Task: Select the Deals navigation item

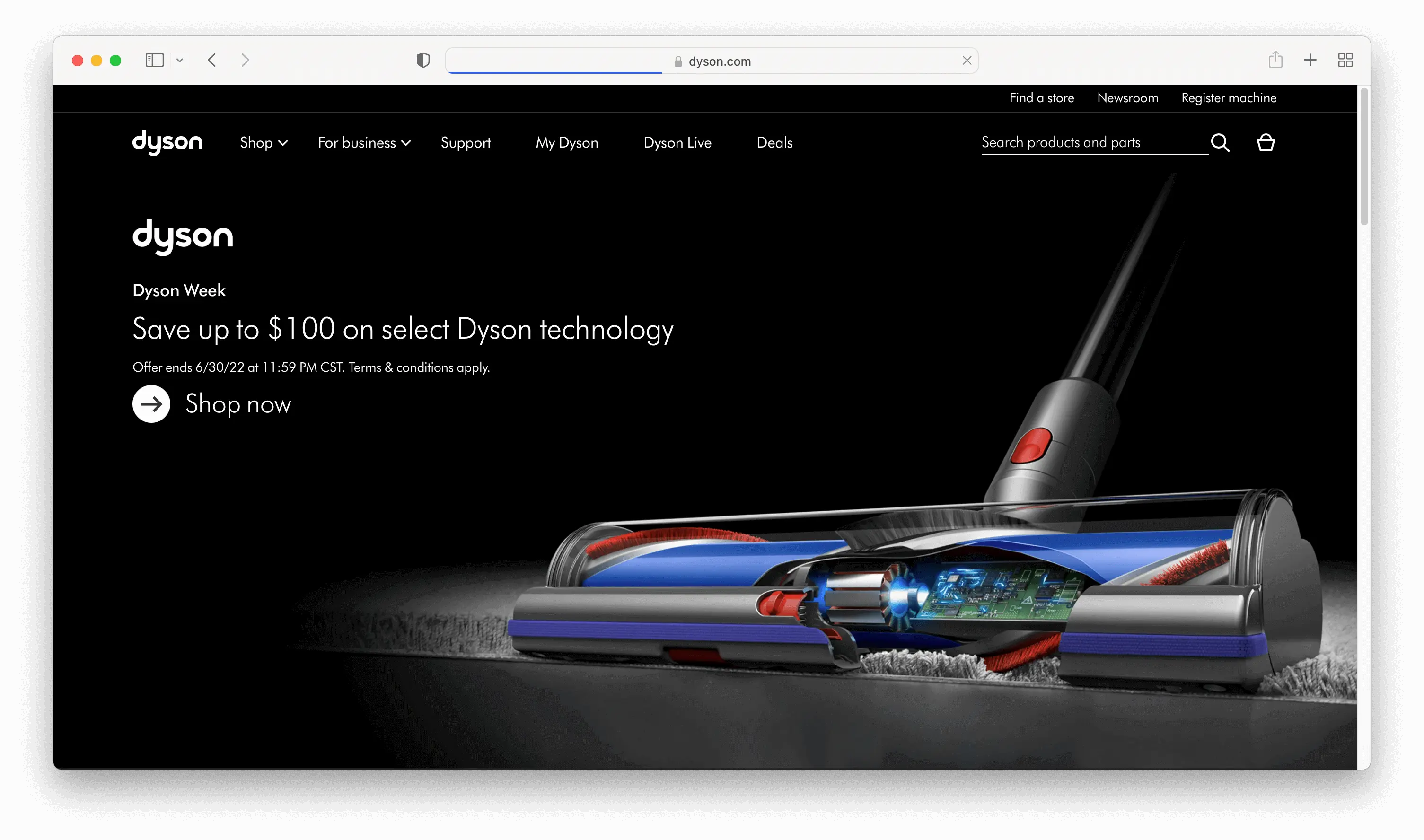Action: tap(774, 143)
